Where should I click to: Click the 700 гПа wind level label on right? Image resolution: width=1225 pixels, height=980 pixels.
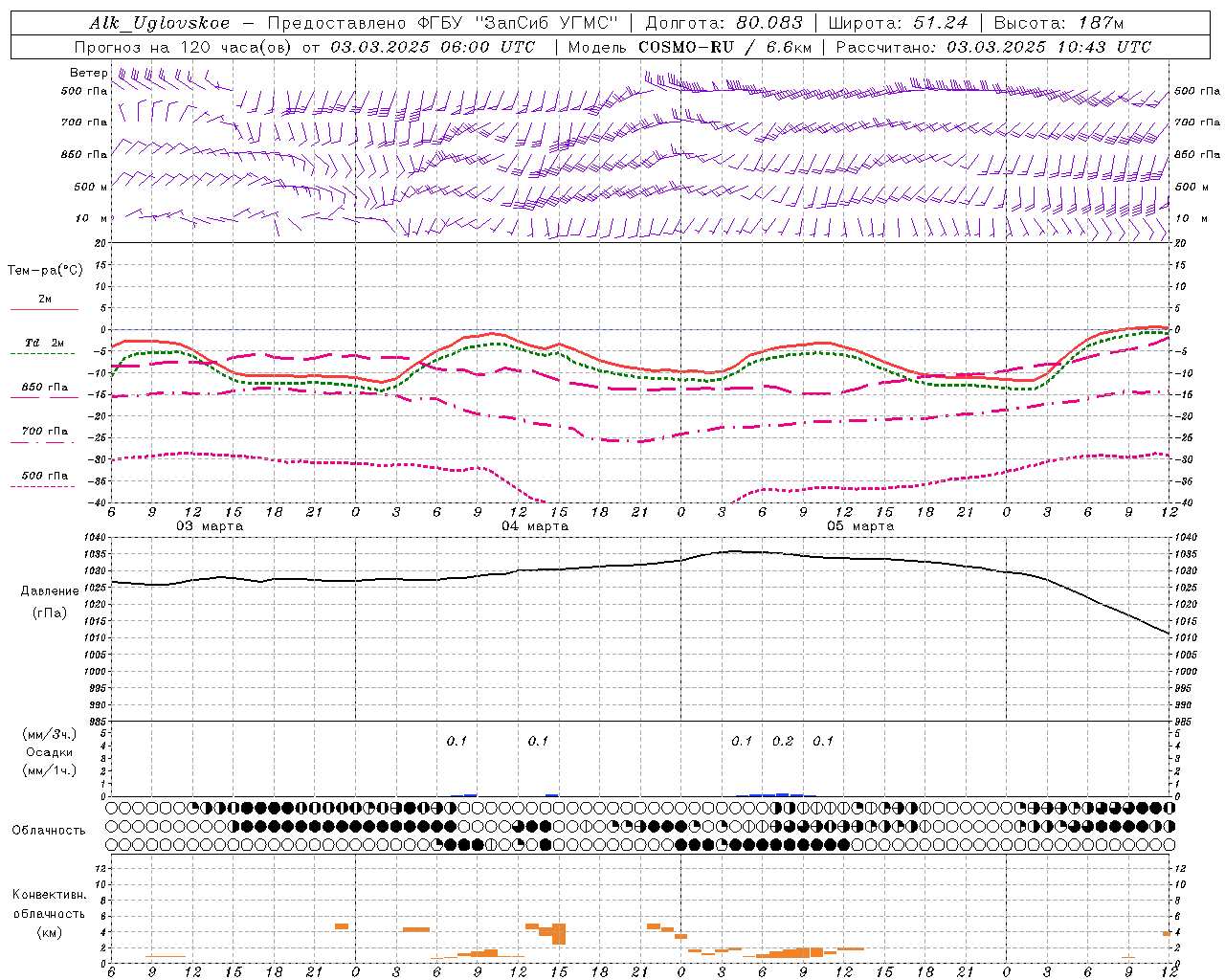[x=1197, y=122]
